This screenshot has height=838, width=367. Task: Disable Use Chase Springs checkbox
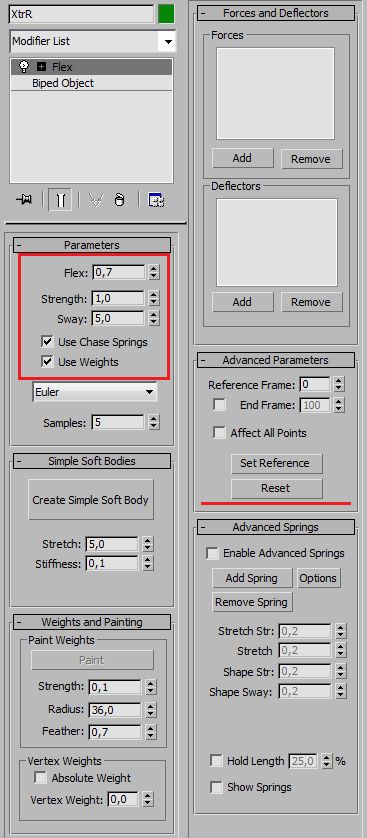48,342
